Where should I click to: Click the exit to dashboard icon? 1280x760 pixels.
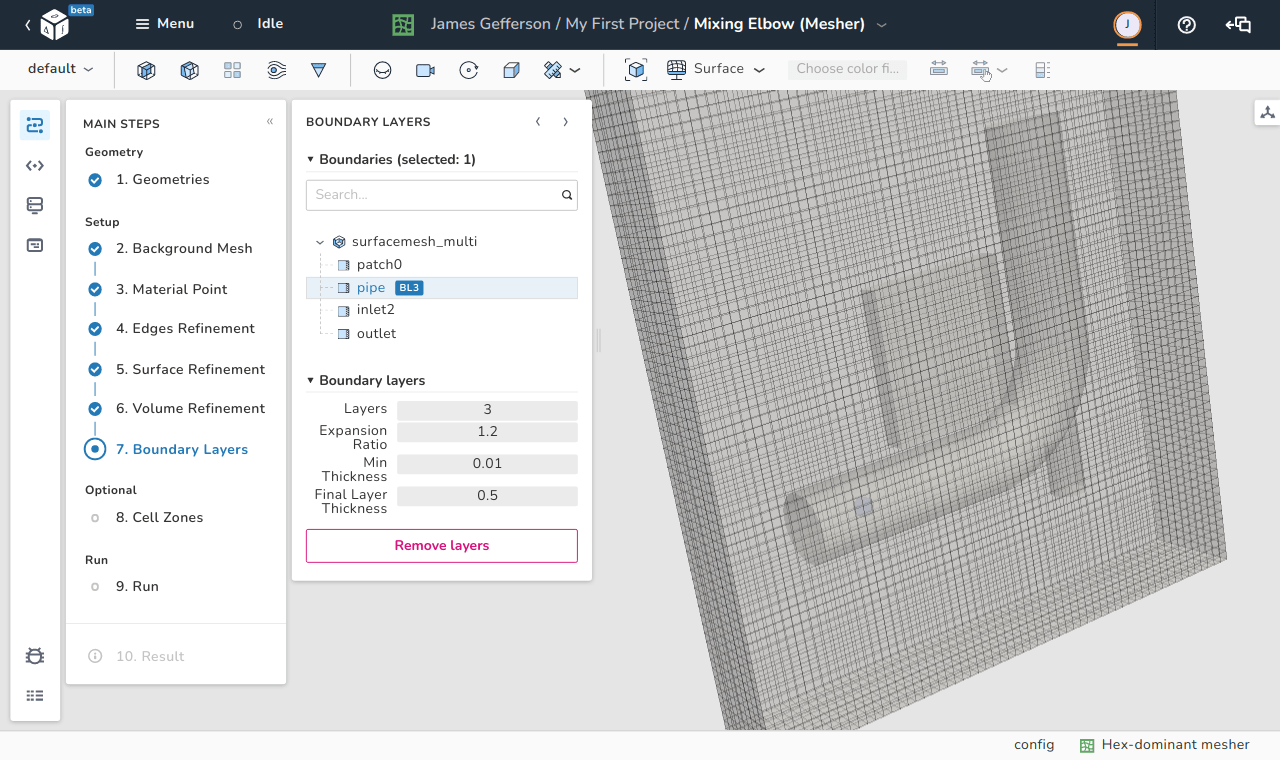click(1238, 25)
